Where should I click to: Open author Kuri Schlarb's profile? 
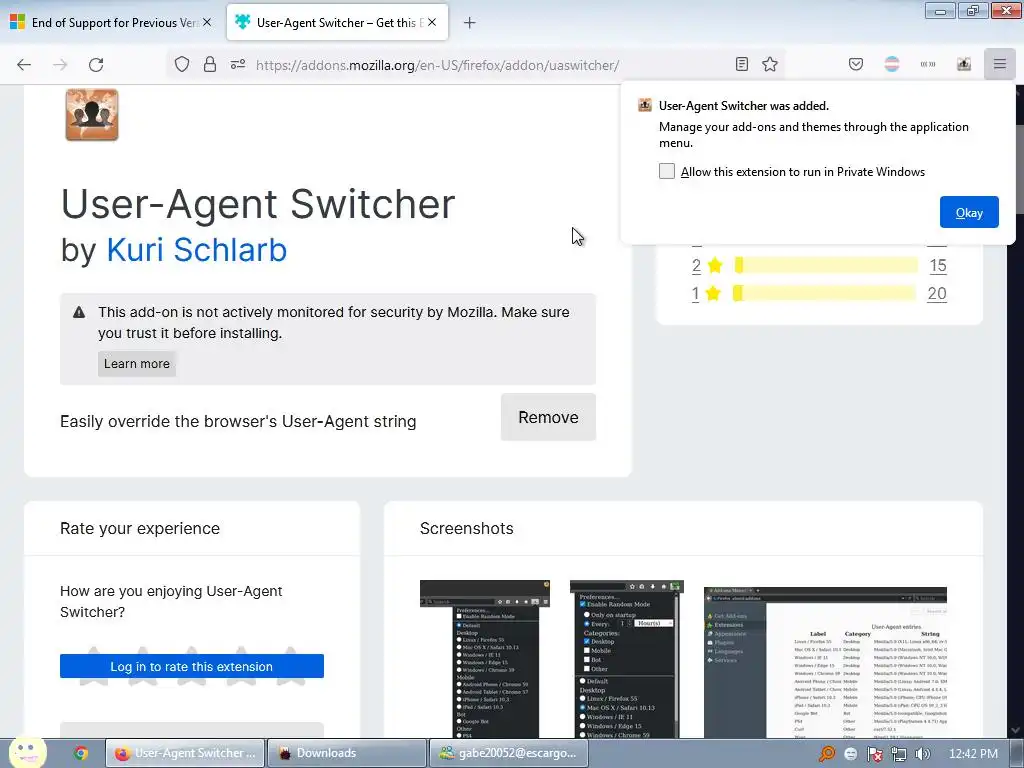[x=197, y=250]
